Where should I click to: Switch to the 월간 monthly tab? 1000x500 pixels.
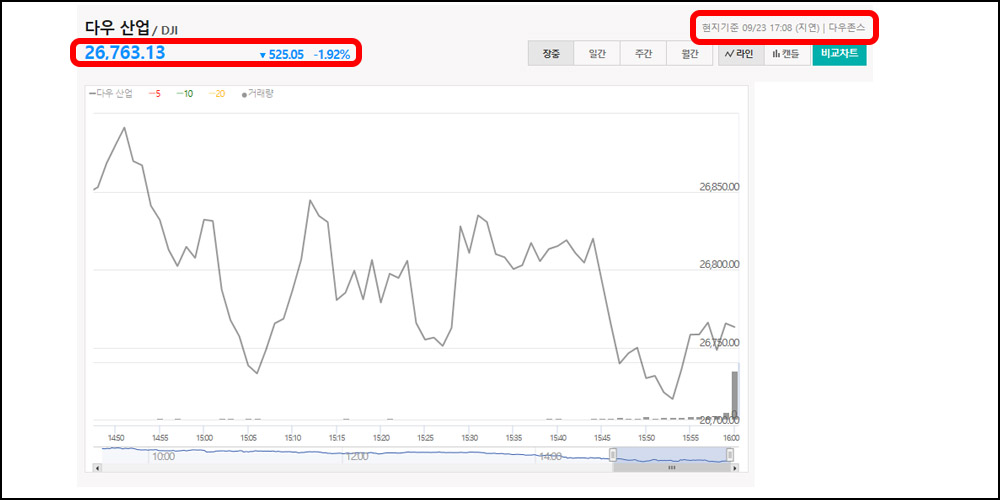point(689,54)
